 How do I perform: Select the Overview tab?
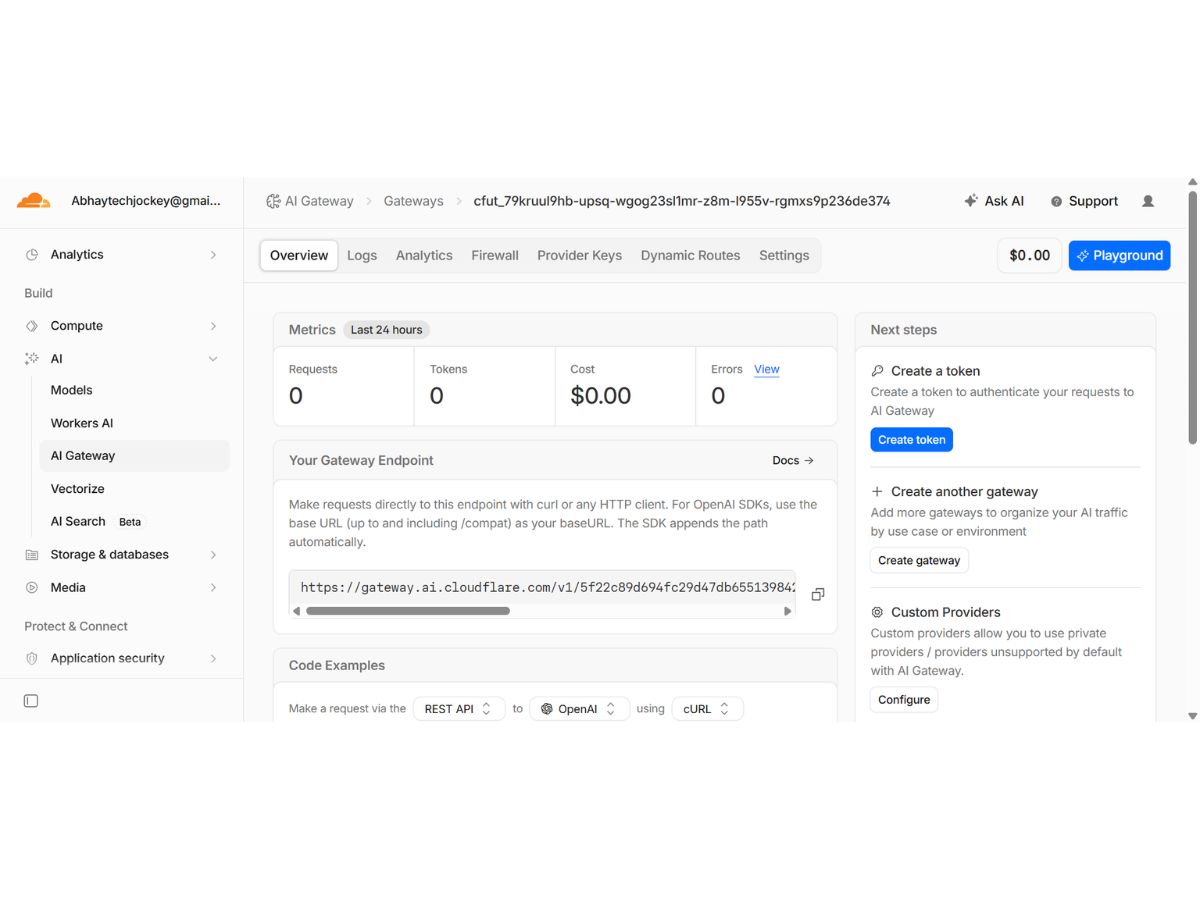click(x=299, y=256)
